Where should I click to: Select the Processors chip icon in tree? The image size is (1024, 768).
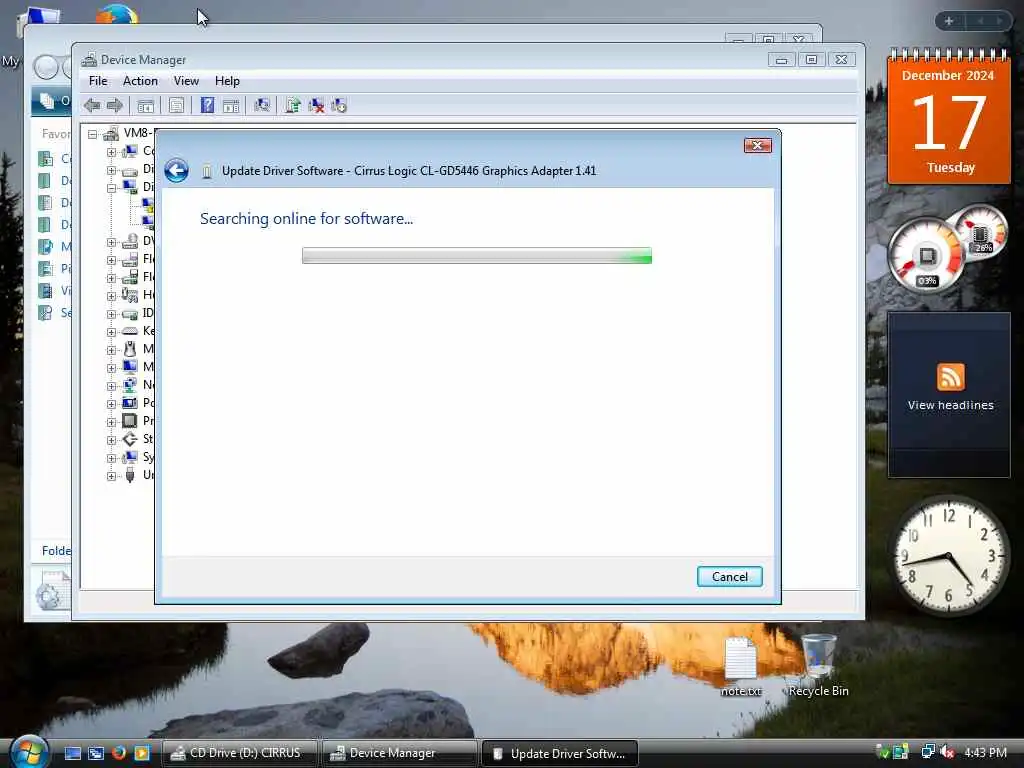tap(130, 421)
